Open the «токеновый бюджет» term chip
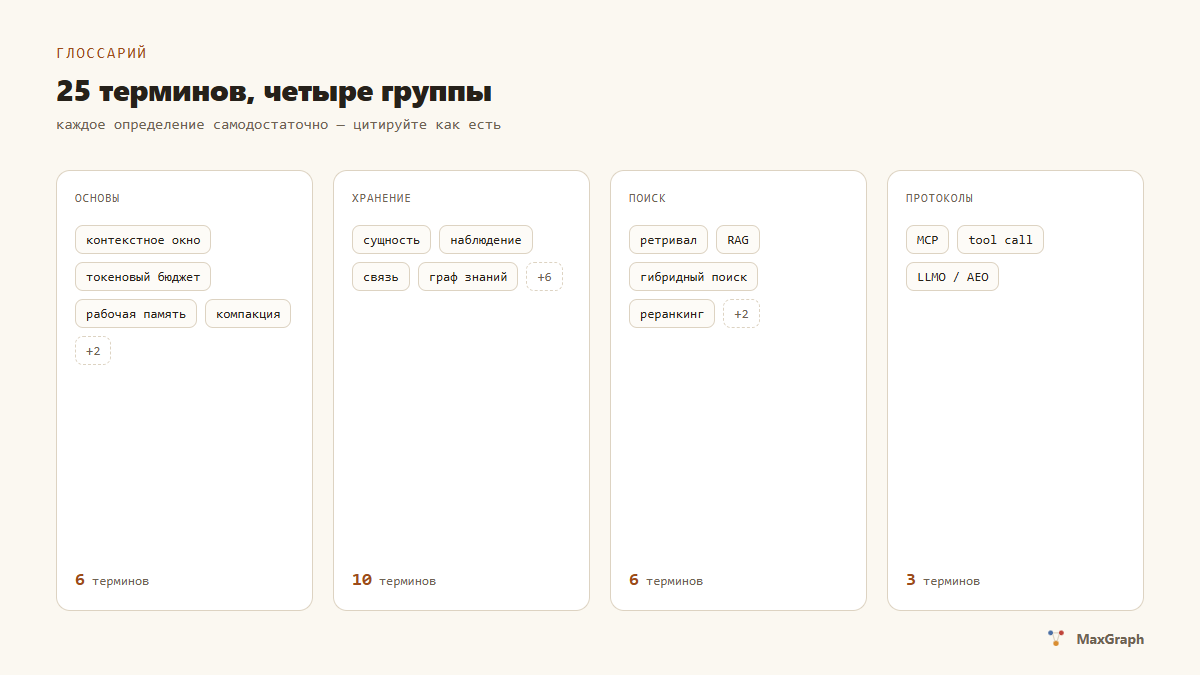 coord(143,277)
